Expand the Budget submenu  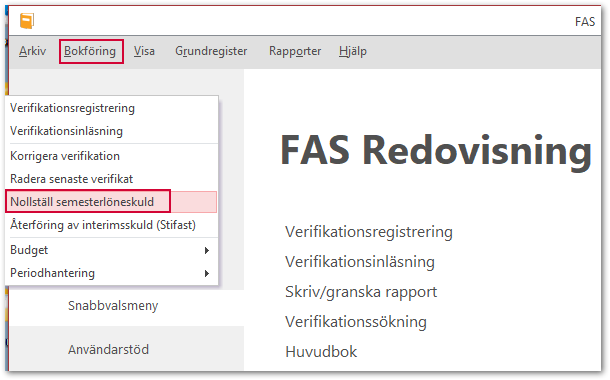pyautogui.click(x=112, y=250)
